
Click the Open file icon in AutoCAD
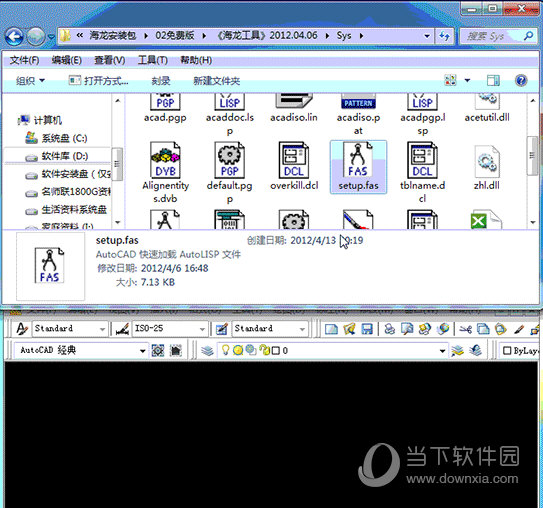(349, 329)
